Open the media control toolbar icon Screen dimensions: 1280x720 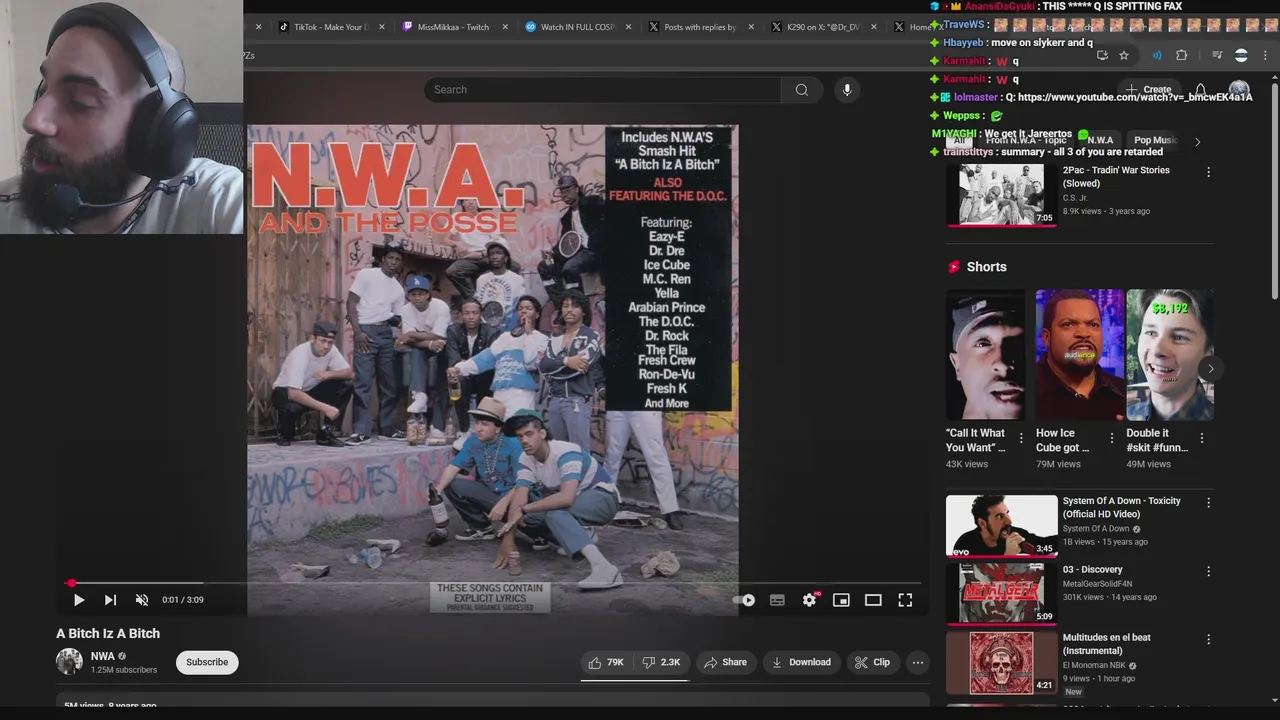point(1217,55)
